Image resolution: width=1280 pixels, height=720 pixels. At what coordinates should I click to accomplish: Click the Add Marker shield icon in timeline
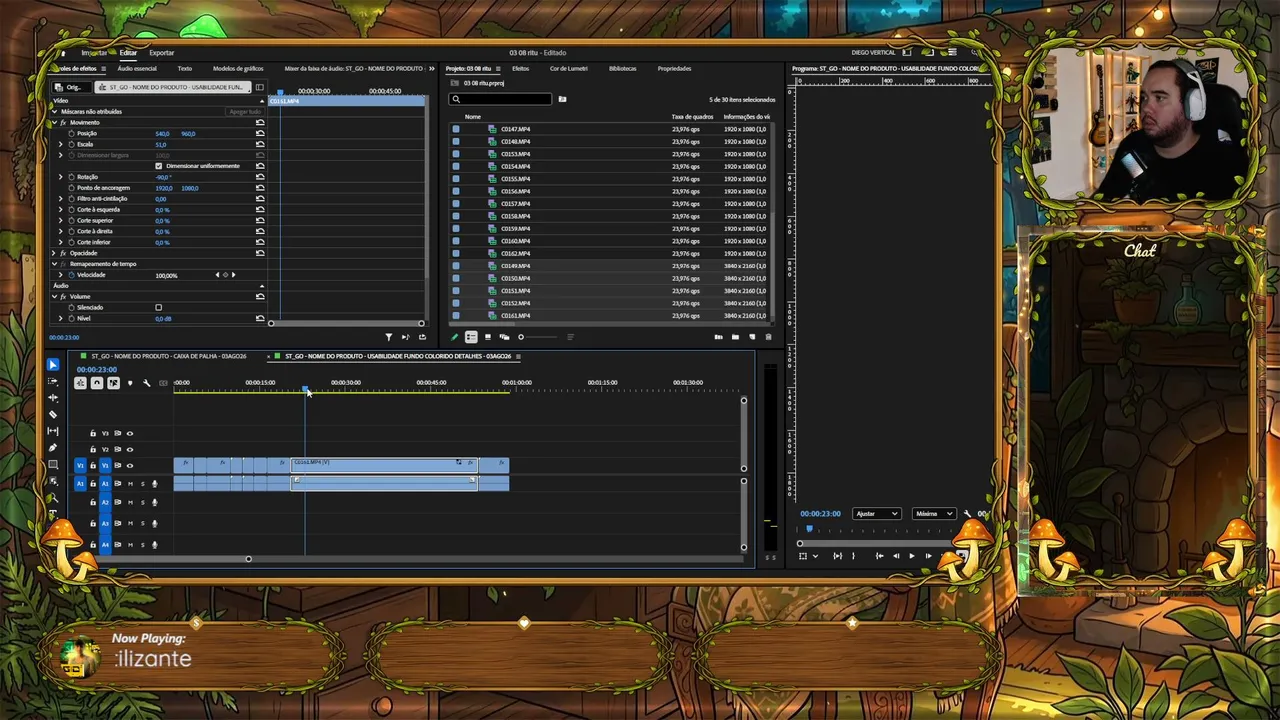pyautogui.click(x=129, y=383)
